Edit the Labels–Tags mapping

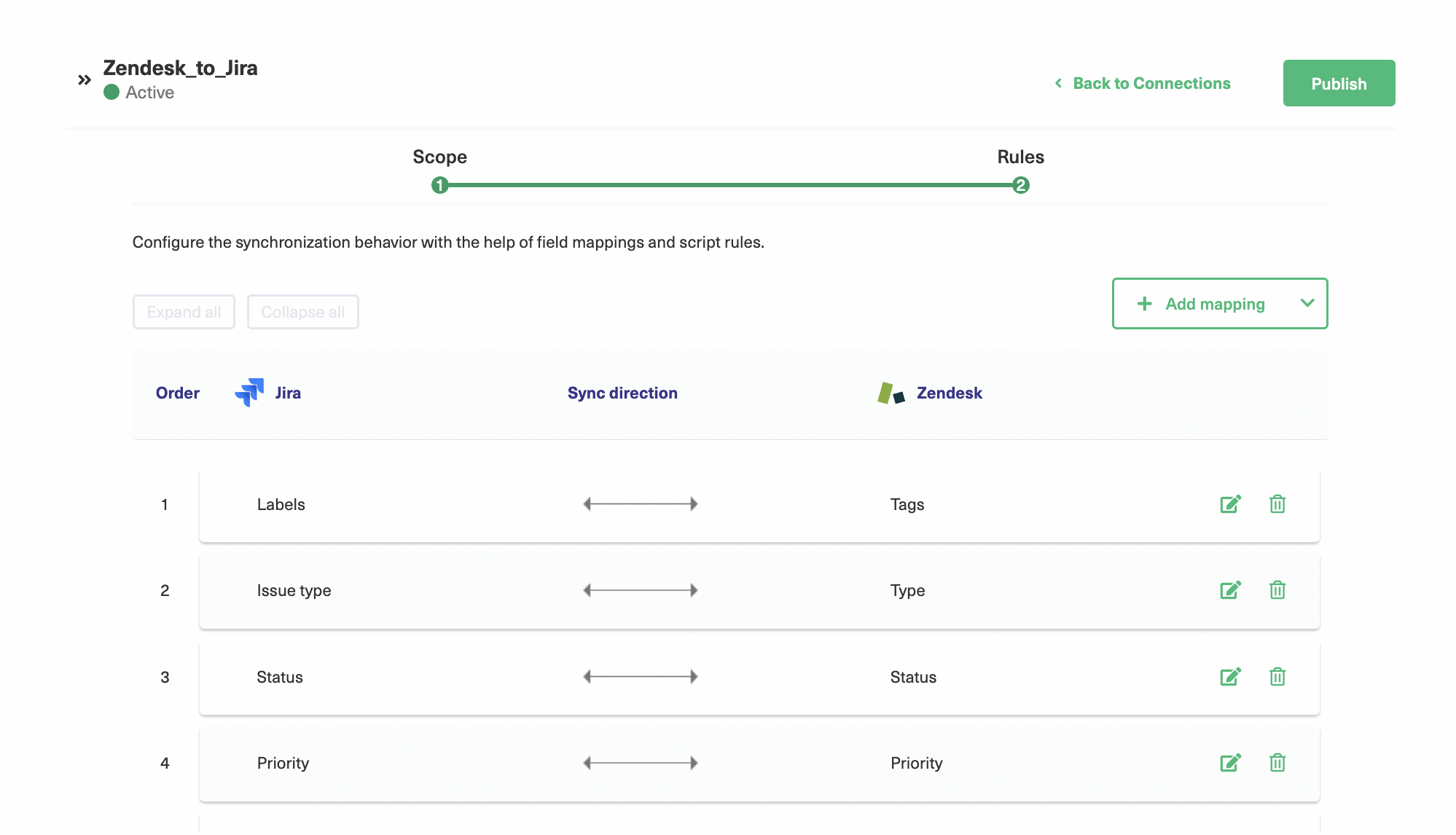1230,503
